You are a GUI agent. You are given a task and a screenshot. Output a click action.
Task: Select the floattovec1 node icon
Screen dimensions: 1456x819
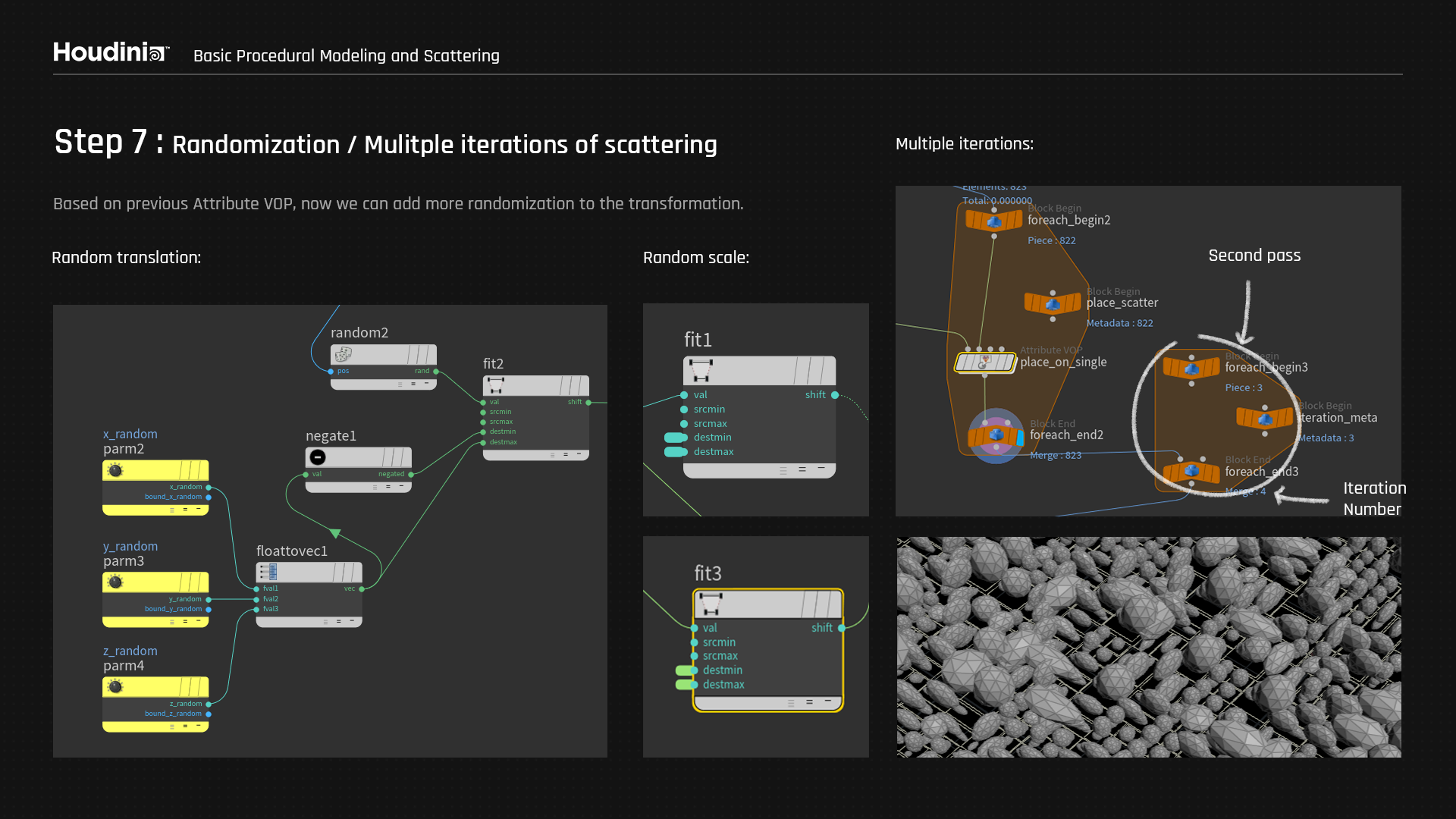268,572
